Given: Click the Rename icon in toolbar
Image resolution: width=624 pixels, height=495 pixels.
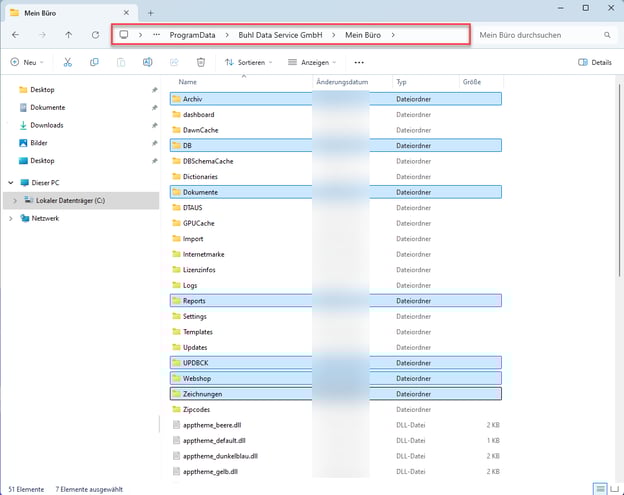Looking at the screenshot, I should click(147, 62).
